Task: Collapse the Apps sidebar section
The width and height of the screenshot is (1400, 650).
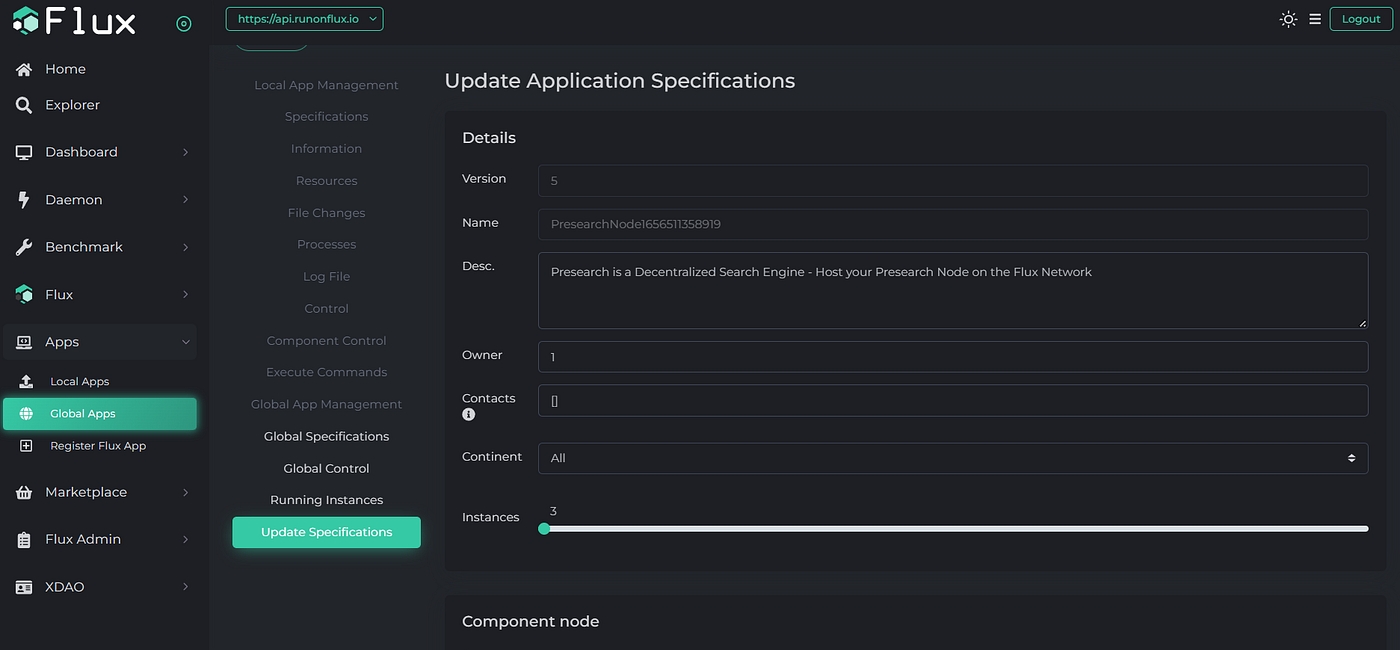Action: (x=100, y=342)
